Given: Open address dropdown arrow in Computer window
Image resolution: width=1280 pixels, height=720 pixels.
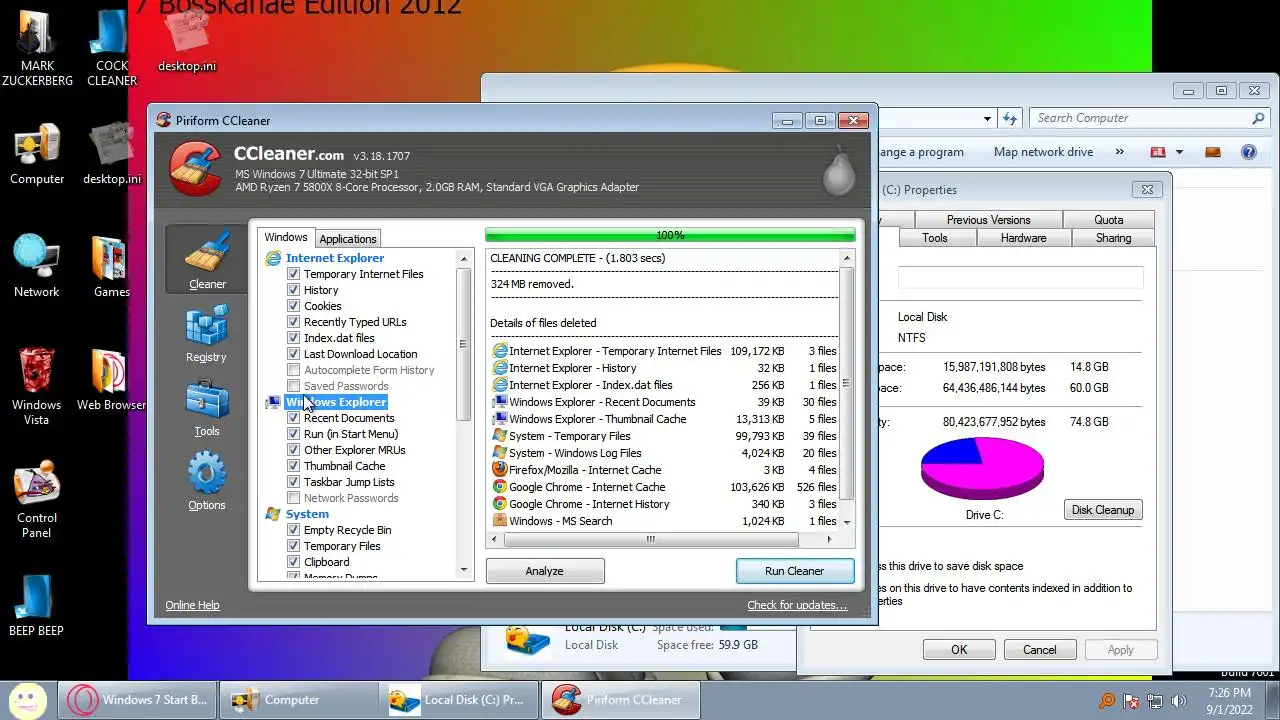Looking at the screenshot, I should click(x=987, y=118).
